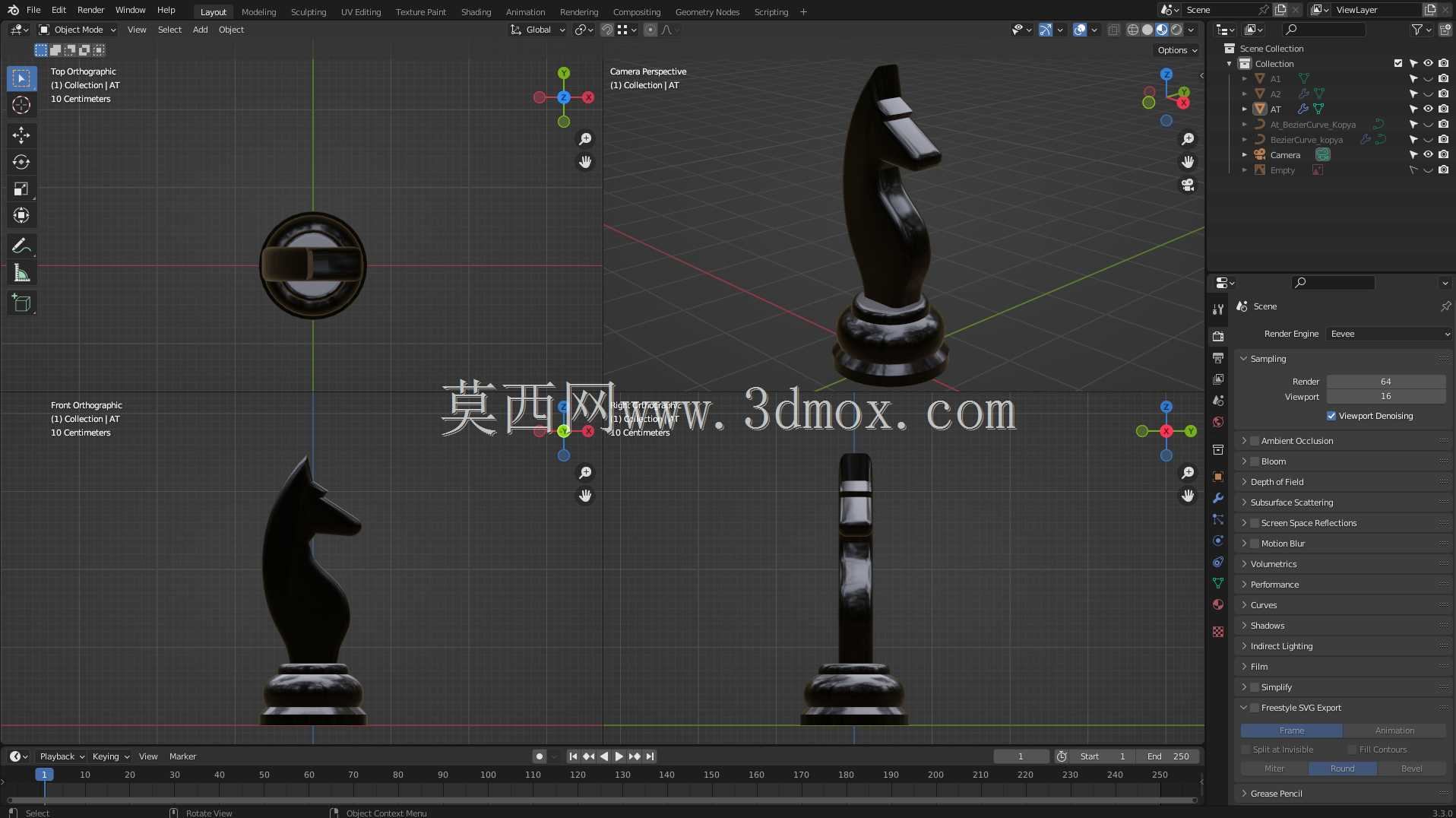Open the Object Data mesh properties tab
The width and height of the screenshot is (1456, 818).
click(x=1218, y=583)
